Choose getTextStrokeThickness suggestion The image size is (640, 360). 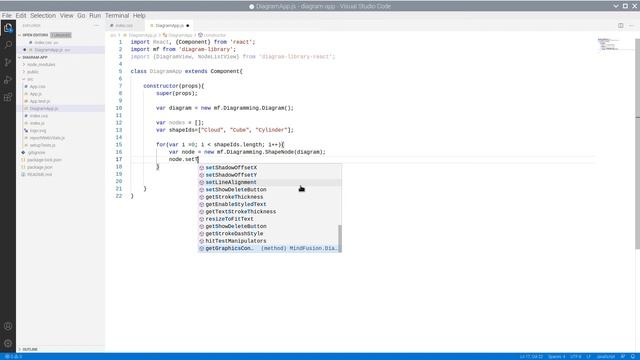coord(269,212)
